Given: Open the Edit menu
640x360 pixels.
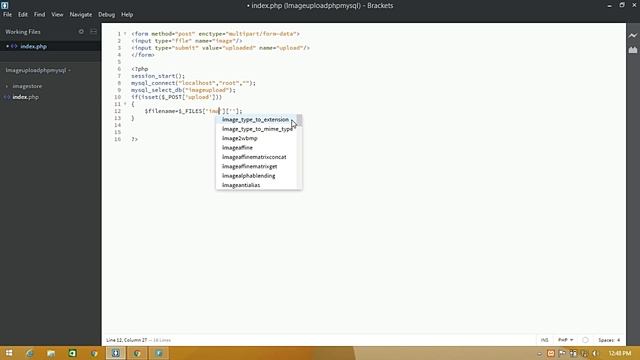Looking at the screenshot, I should tap(23, 15).
